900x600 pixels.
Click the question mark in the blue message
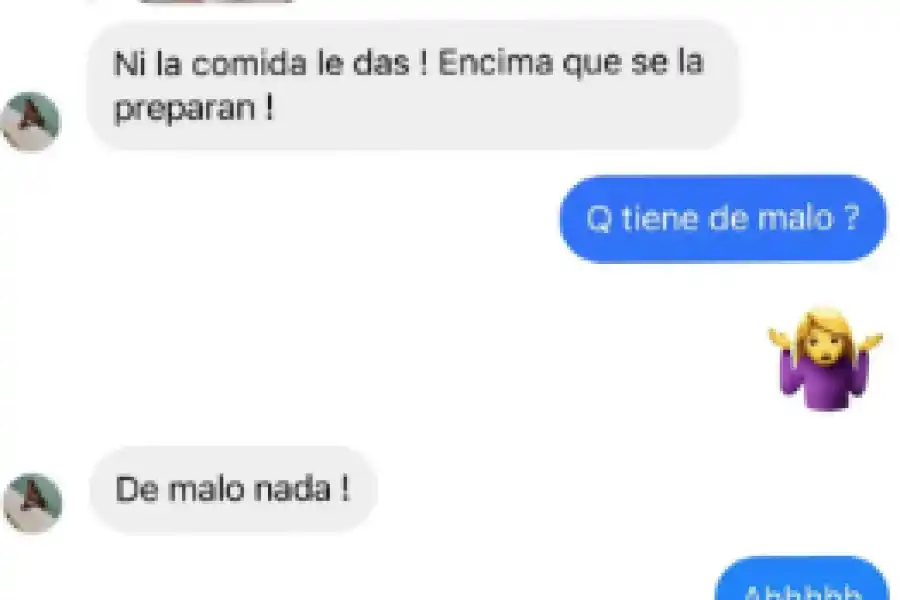(853, 219)
